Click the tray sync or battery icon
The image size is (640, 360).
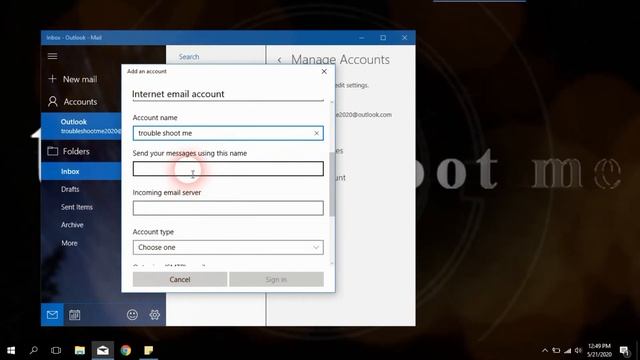(556, 350)
